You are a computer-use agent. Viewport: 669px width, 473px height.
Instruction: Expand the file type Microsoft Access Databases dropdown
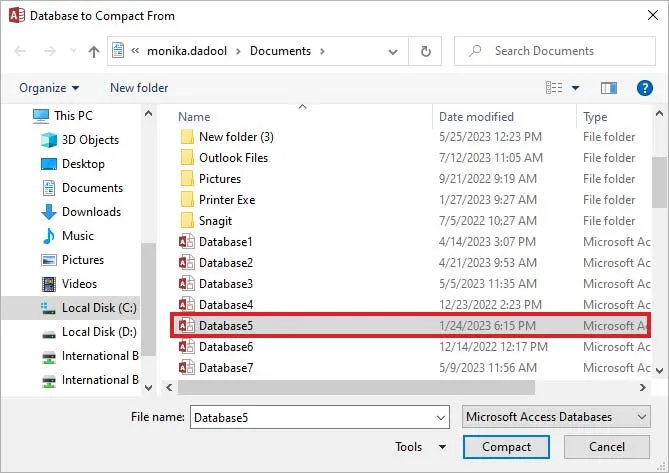[556, 417]
